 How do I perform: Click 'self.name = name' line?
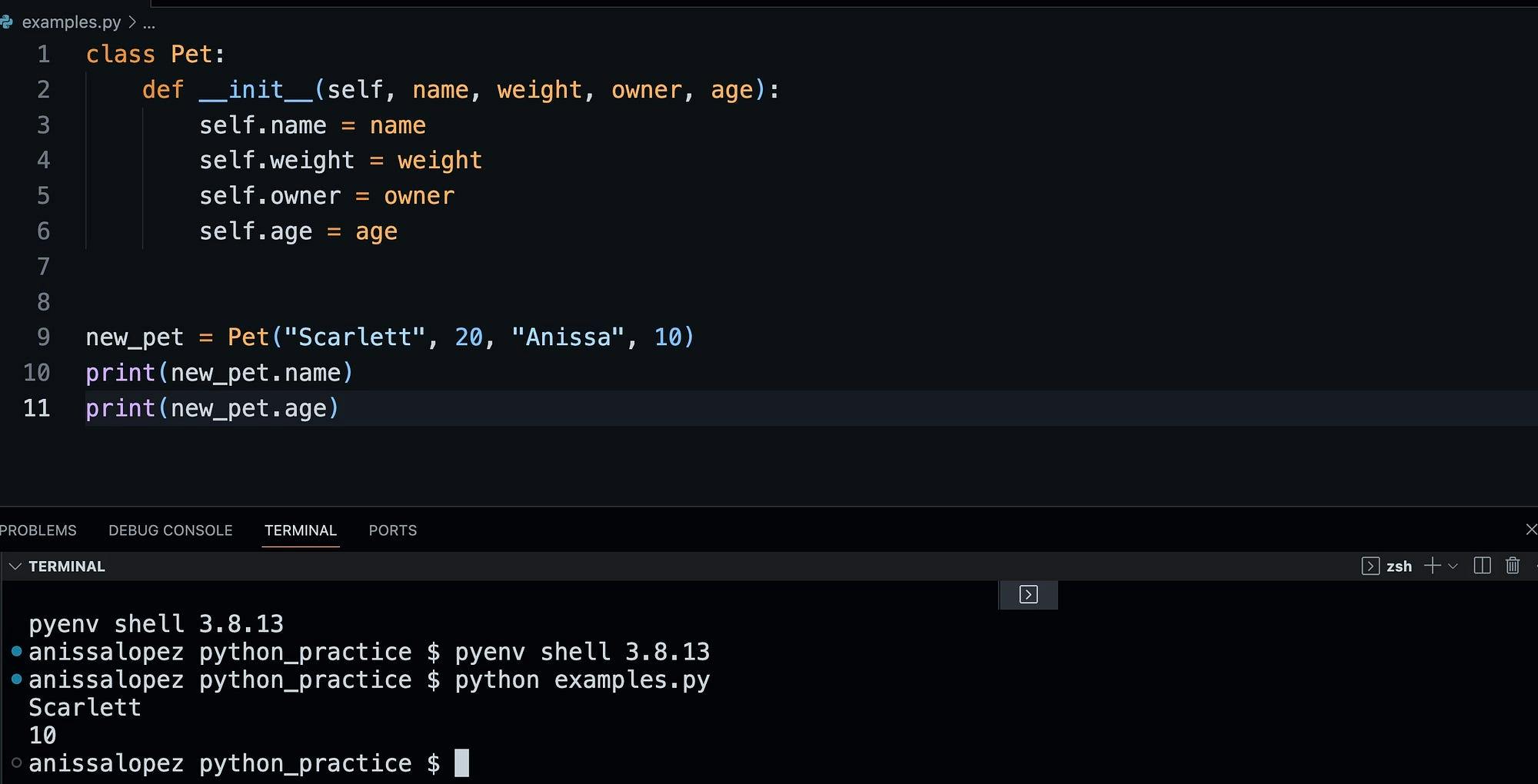click(312, 125)
